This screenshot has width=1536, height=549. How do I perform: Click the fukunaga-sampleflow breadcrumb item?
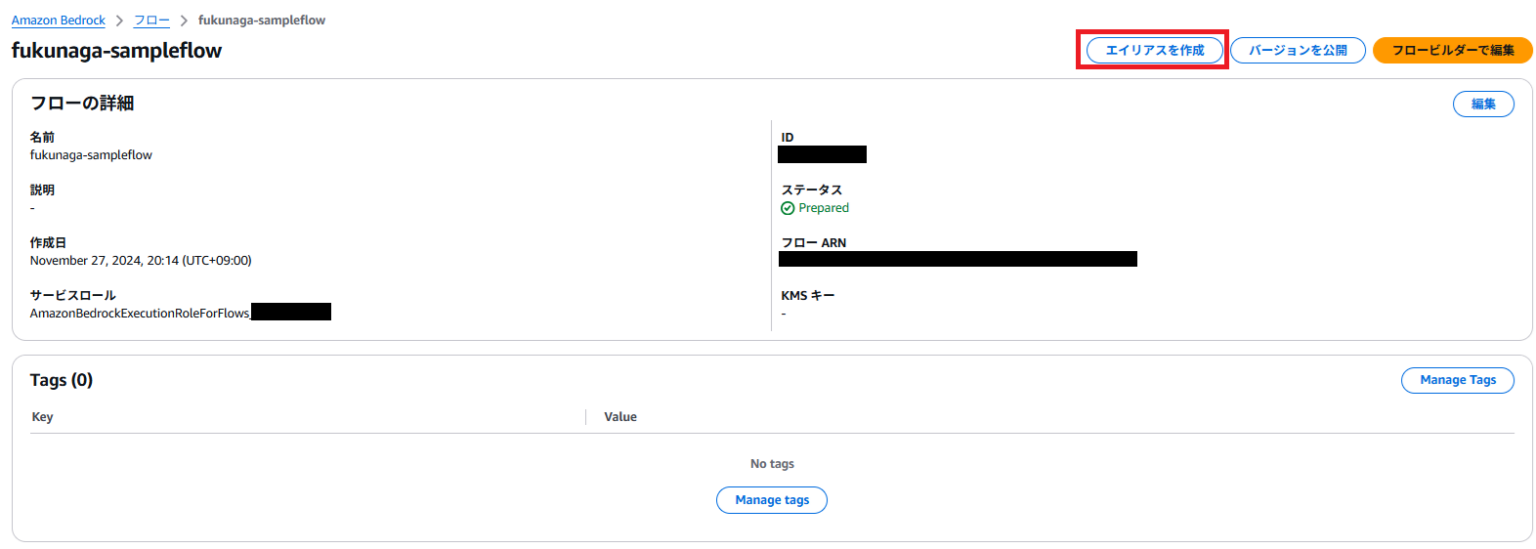pos(262,20)
